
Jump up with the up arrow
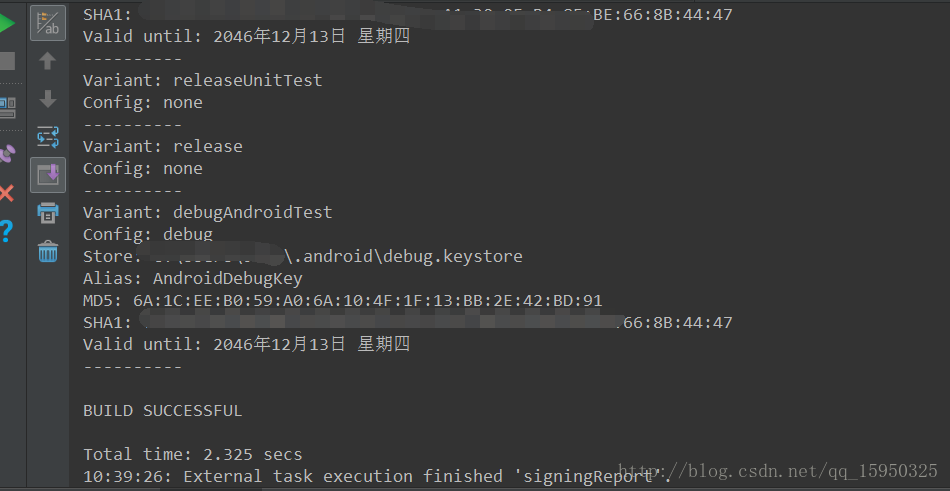48,61
